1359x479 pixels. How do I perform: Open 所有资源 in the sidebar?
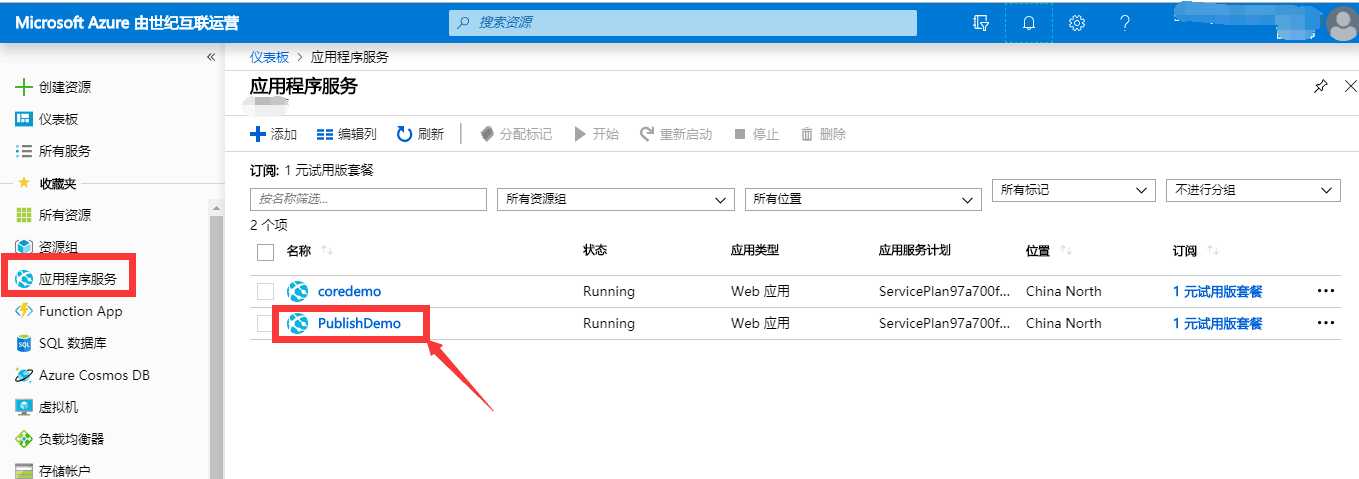[x=54, y=215]
